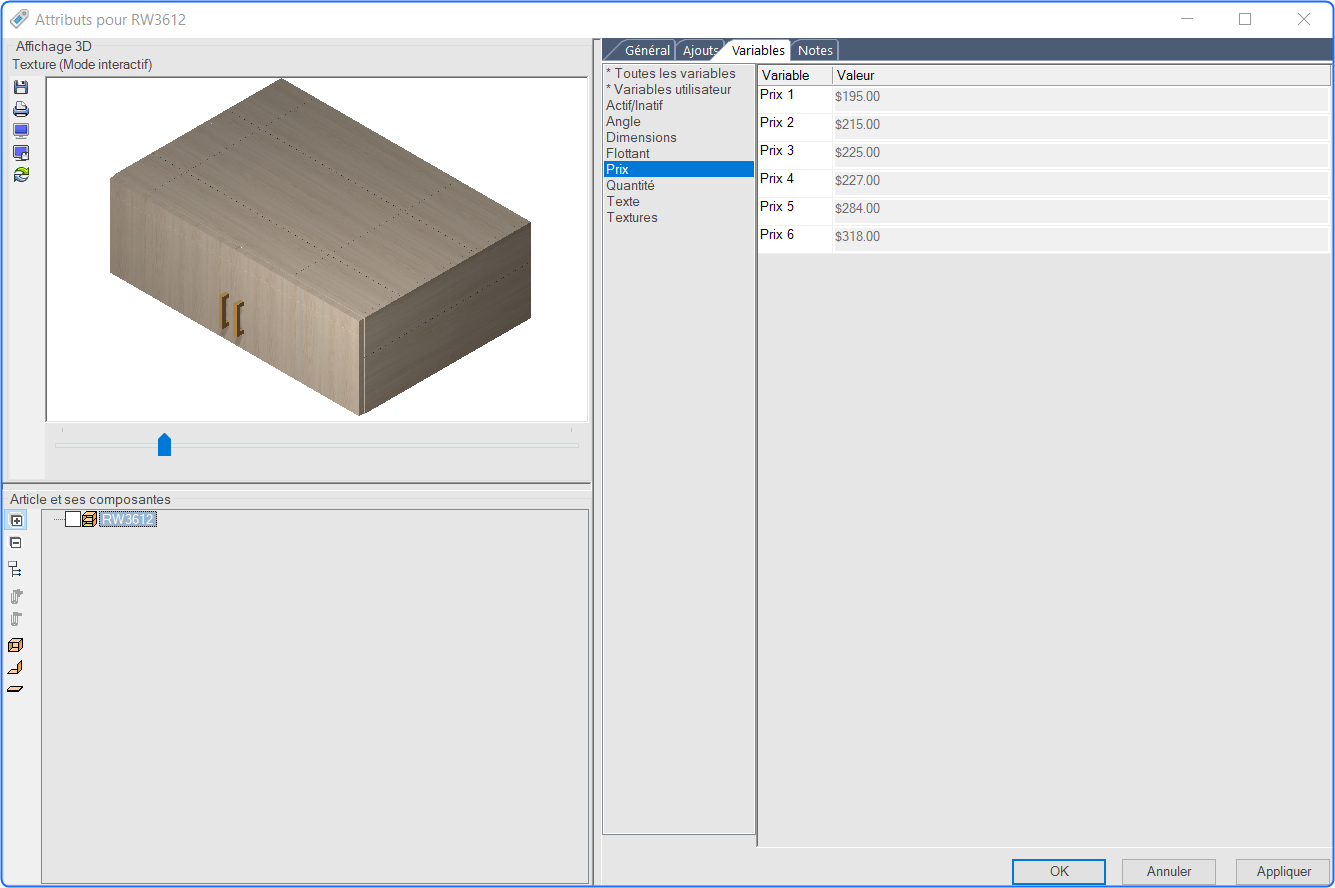Click the 'Prix 3' variable name
This screenshot has height=888, width=1335.
(x=777, y=151)
